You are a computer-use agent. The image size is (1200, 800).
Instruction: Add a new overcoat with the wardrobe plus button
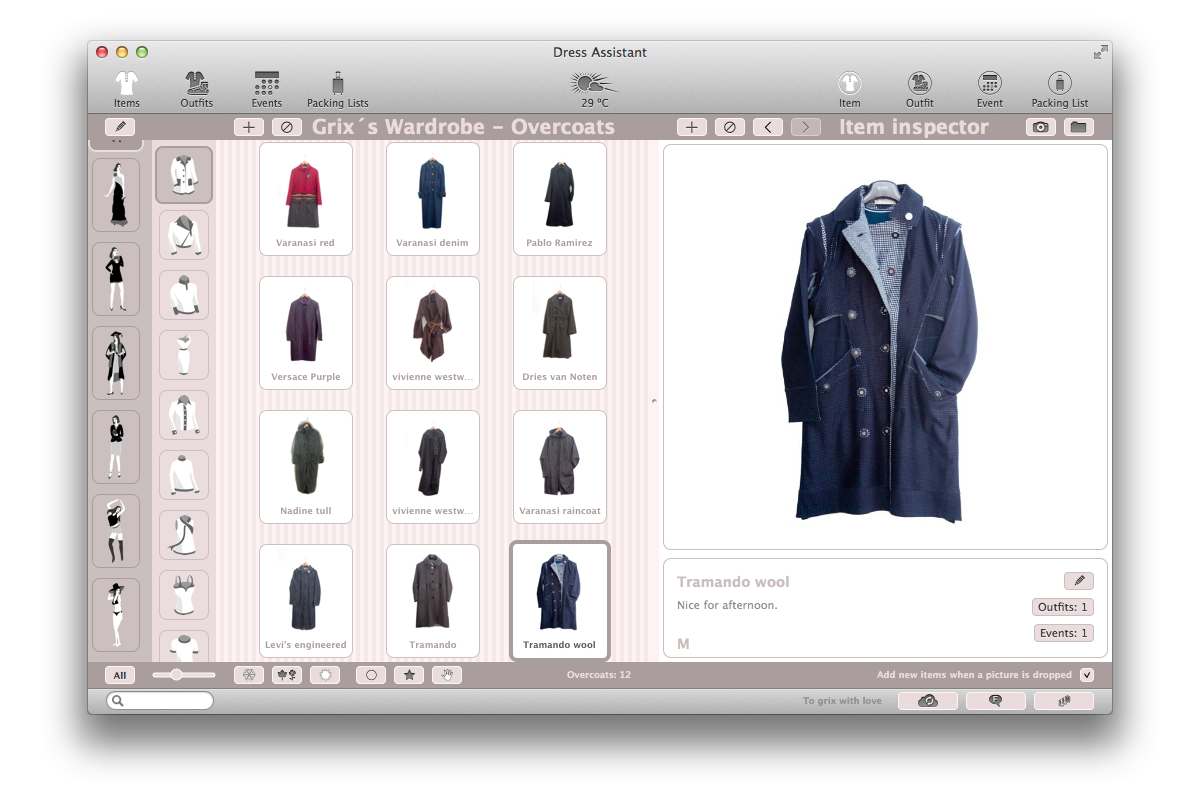[x=249, y=127]
